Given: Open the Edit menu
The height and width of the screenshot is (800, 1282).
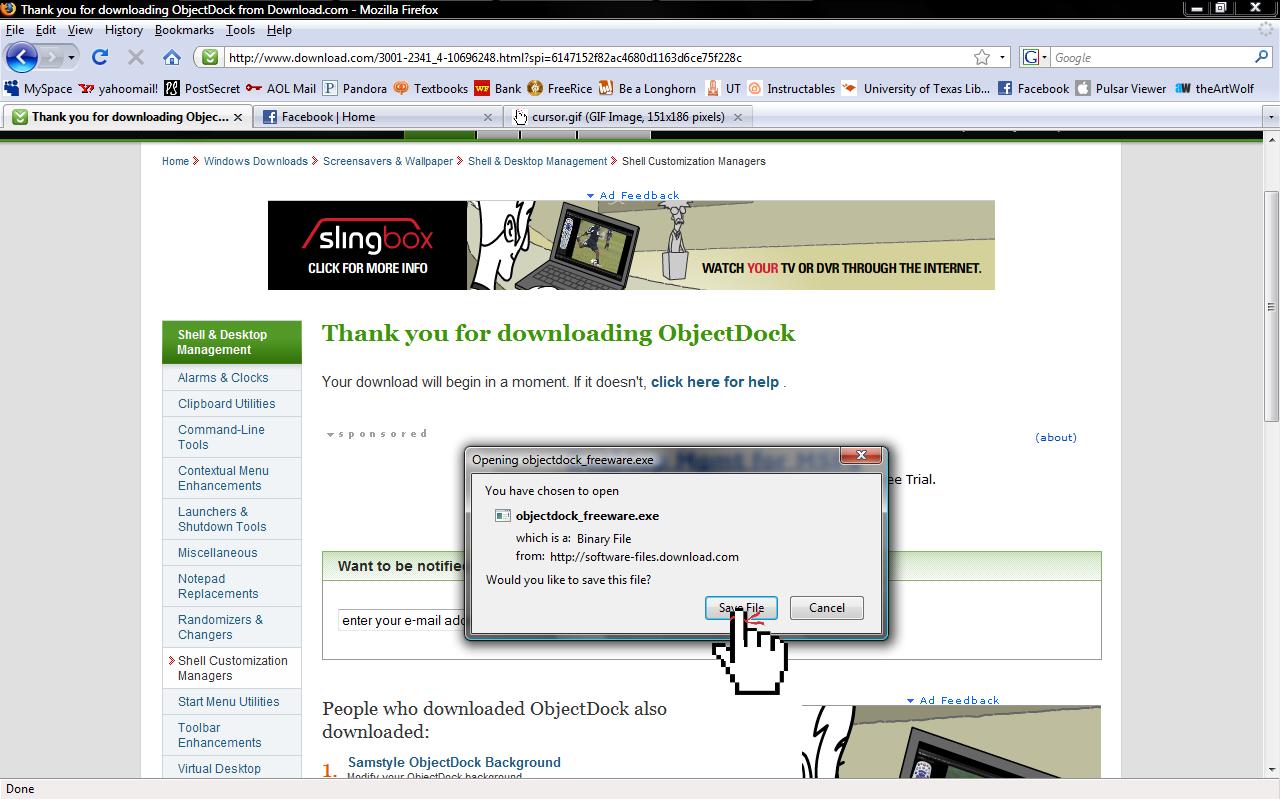Looking at the screenshot, I should coord(46,30).
